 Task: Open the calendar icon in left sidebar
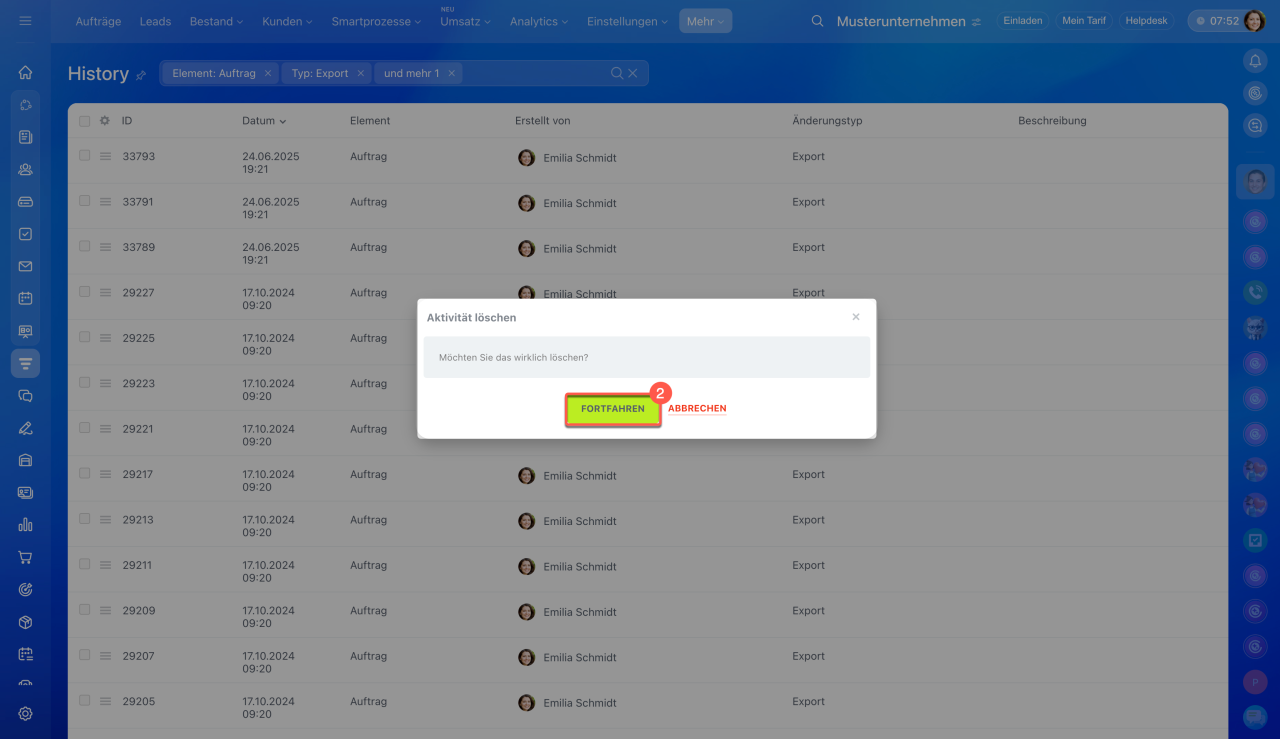tap(25, 298)
